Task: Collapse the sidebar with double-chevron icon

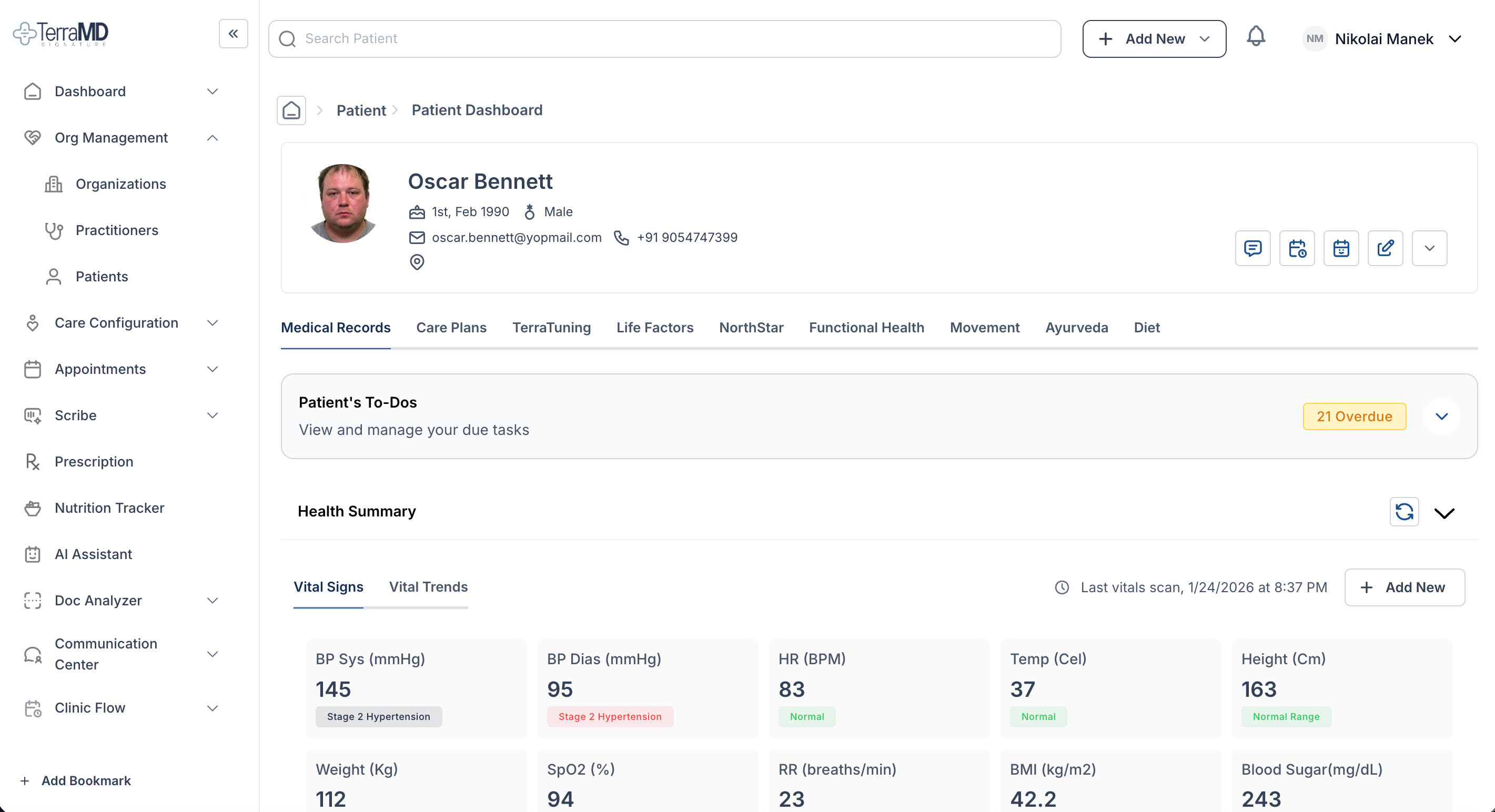Action: pos(234,34)
